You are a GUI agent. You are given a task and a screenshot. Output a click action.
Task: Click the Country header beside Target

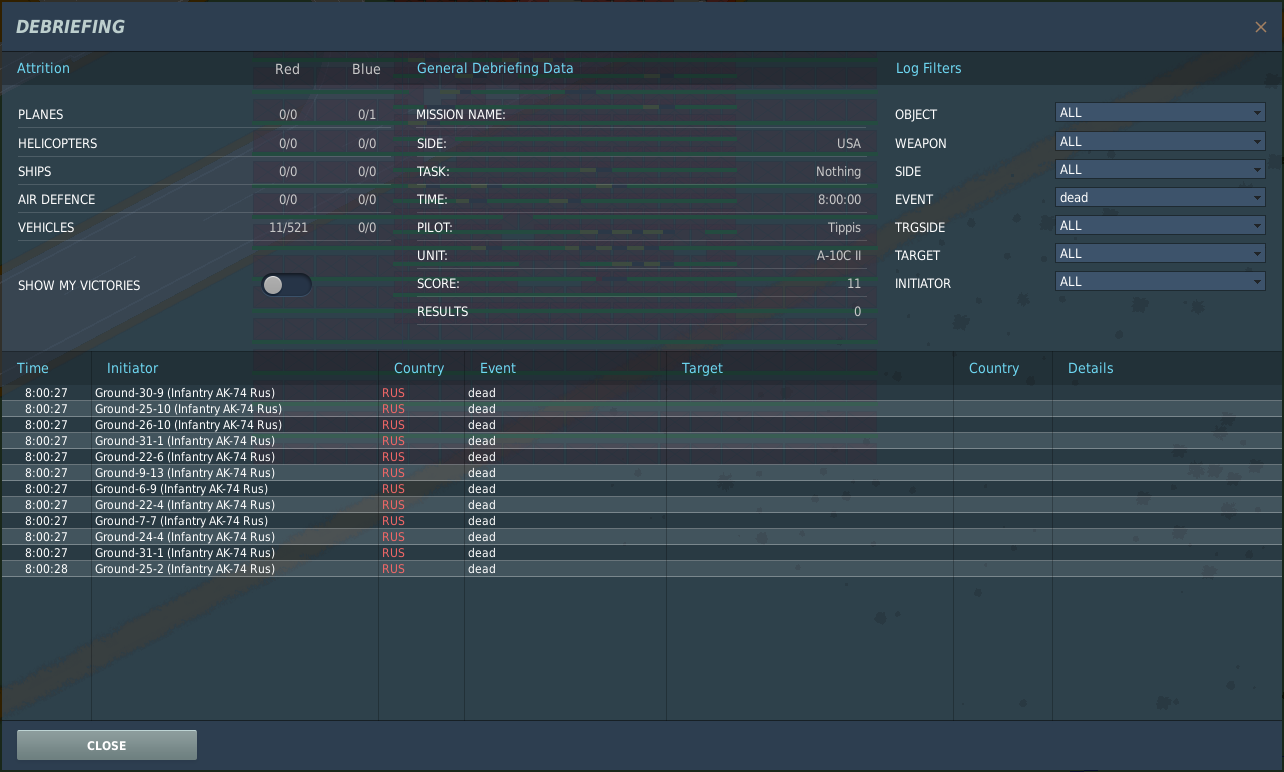coord(994,368)
